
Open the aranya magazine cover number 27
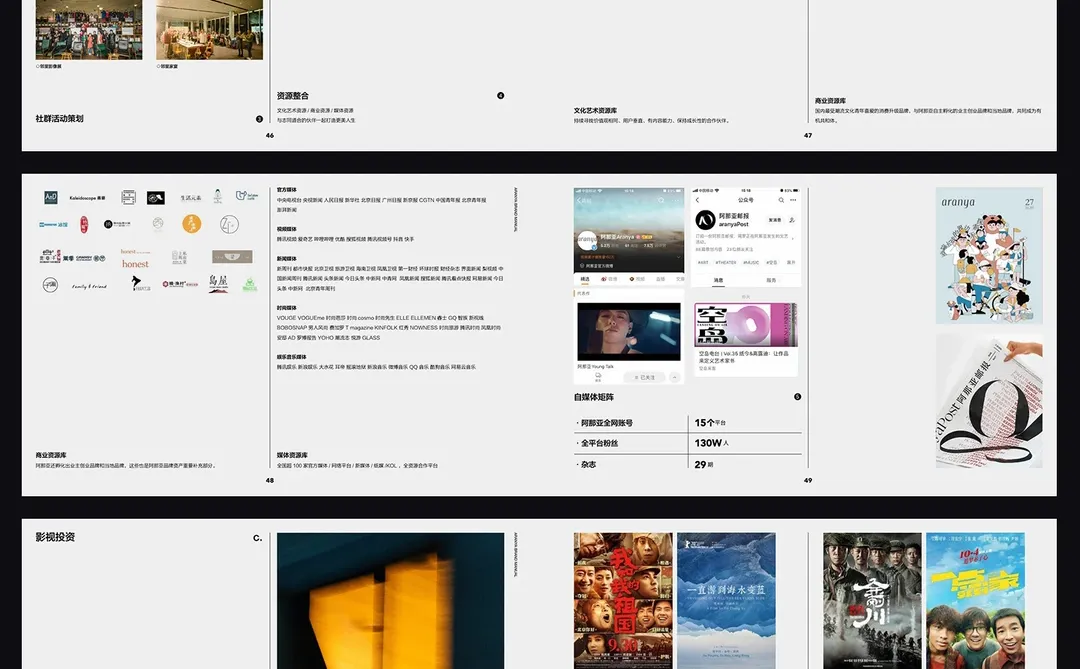tap(989, 256)
